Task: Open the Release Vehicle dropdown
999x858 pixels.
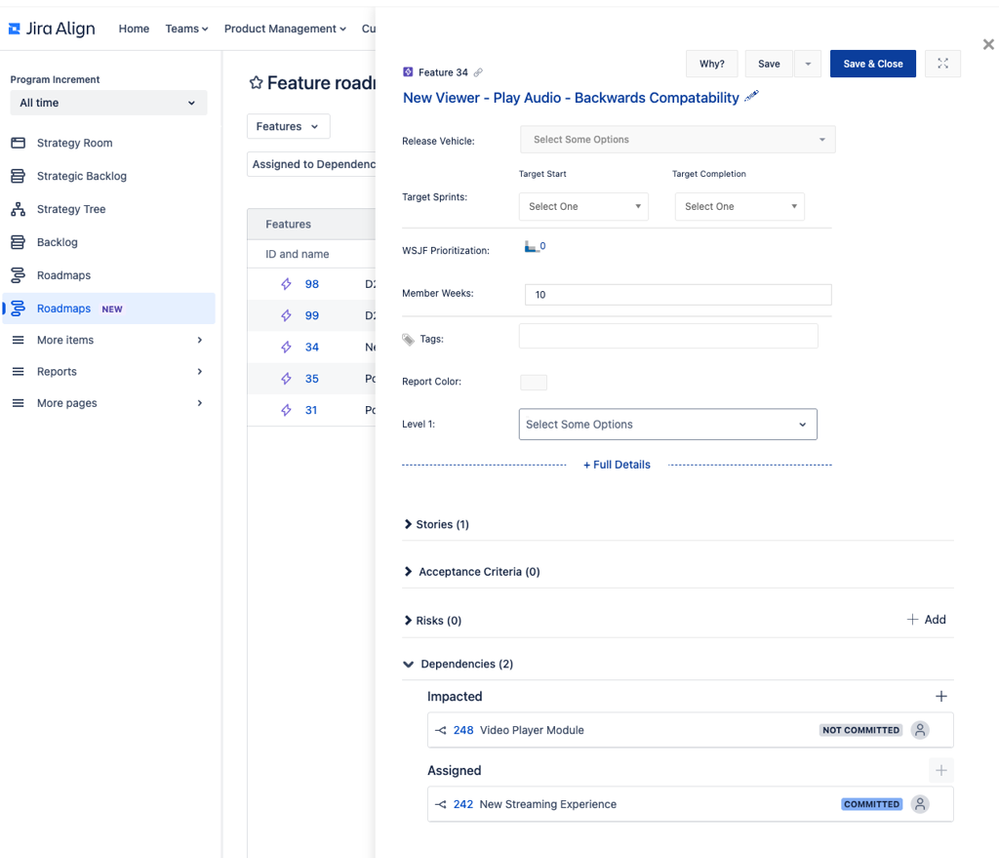Action: coord(677,139)
